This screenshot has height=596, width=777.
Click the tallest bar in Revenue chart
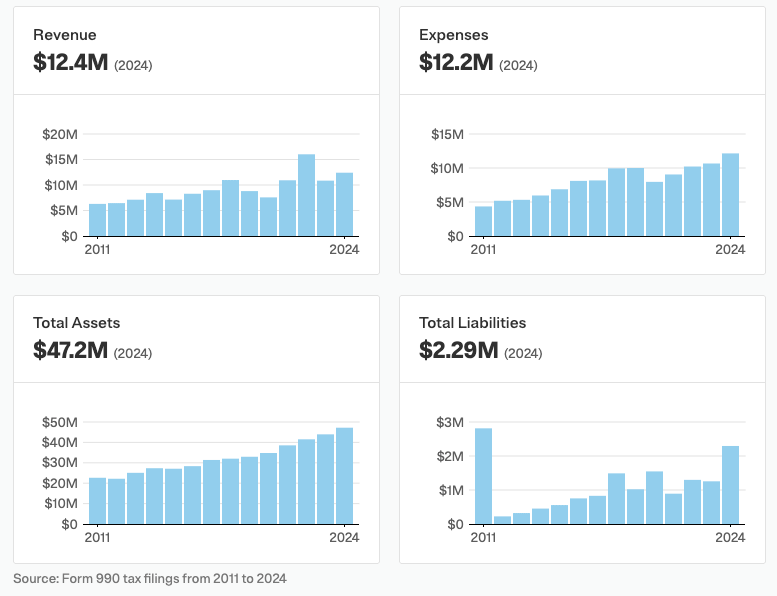306,195
